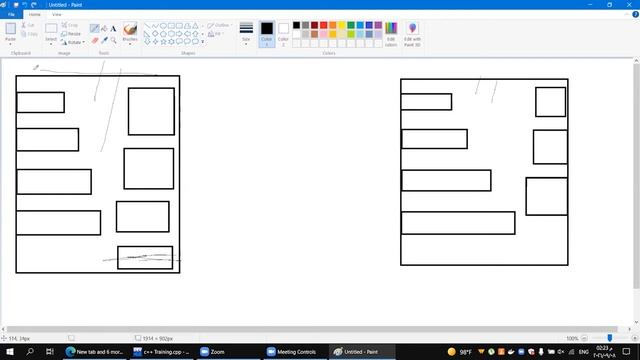Screen dimensions: 640x360
Task: Click the Edit colors button
Action: [x=391, y=34]
